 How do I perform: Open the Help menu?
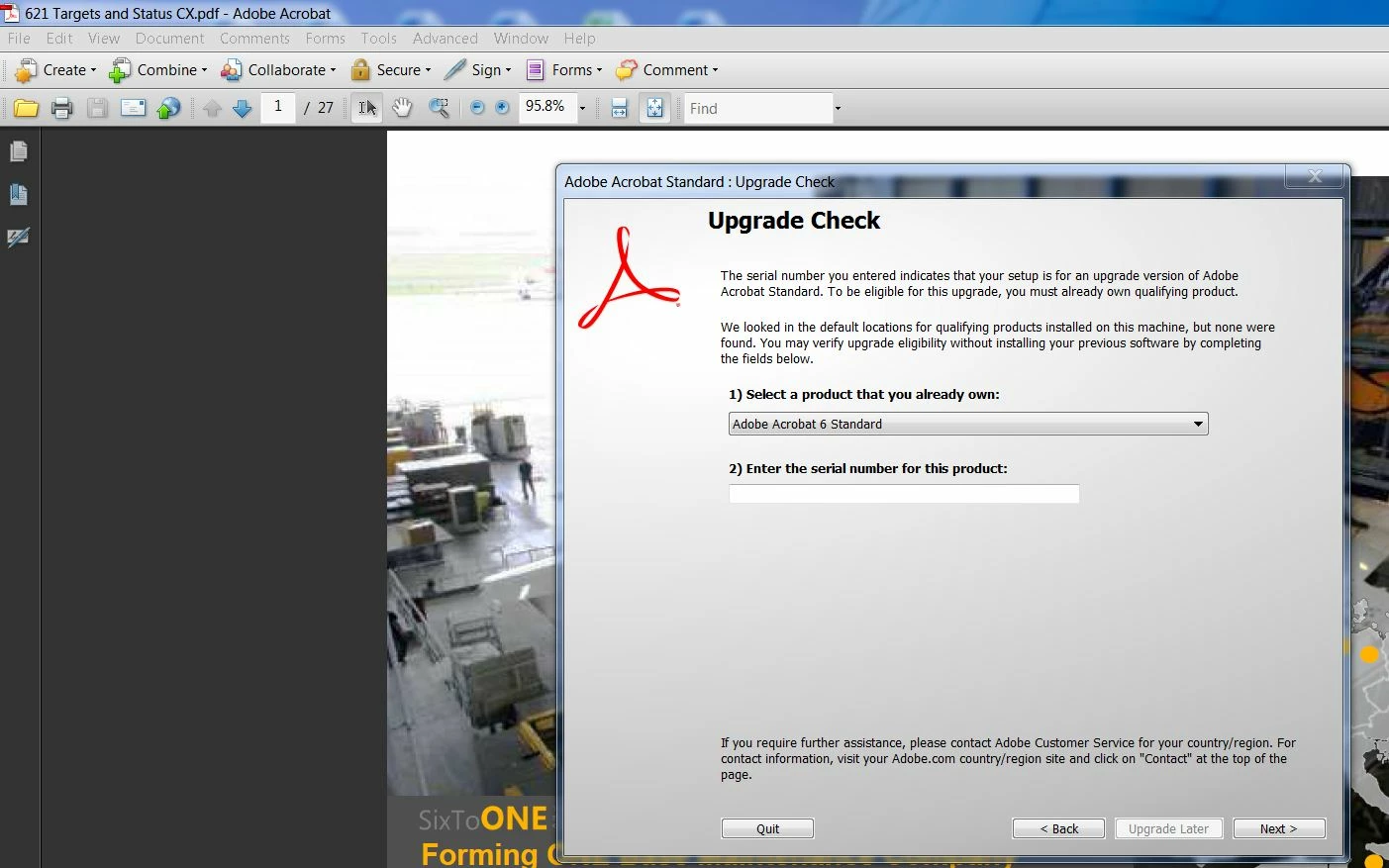point(579,39)
